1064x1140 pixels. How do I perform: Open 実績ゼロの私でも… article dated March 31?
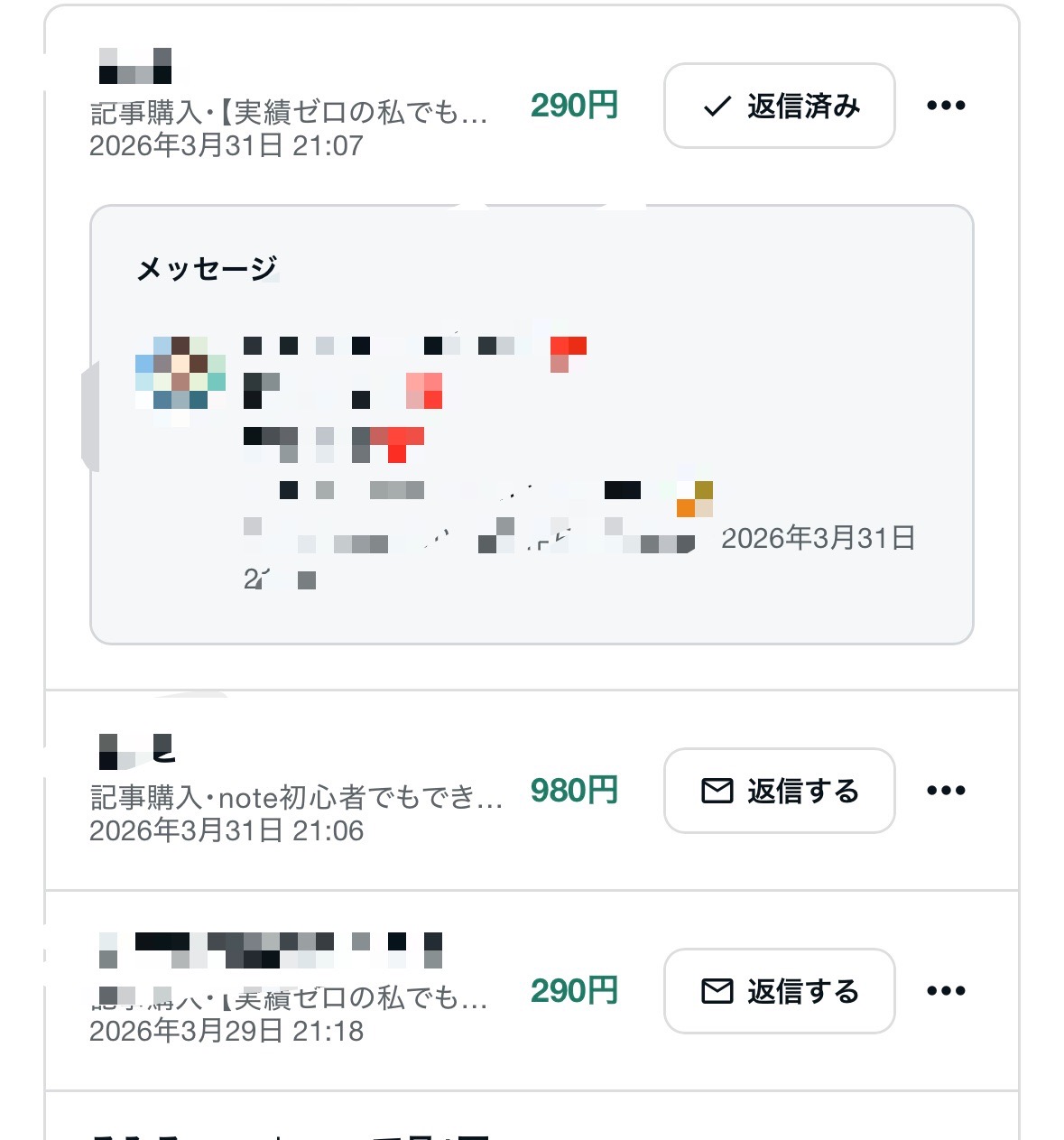point(289,112)
